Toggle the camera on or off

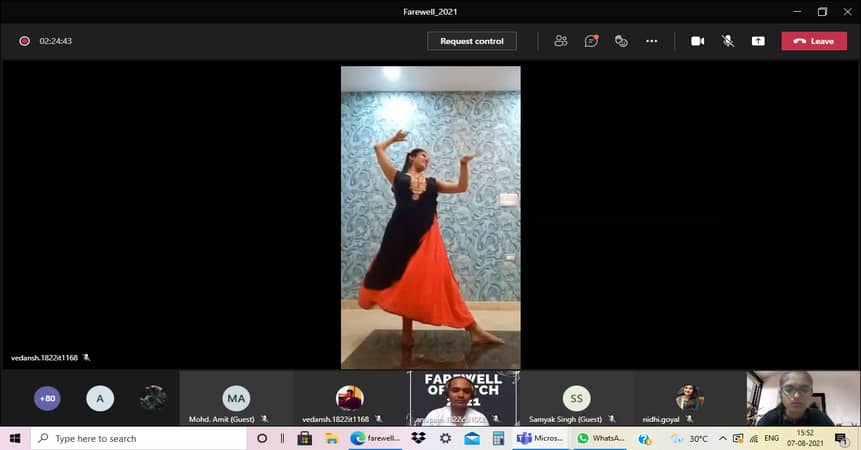point(698,41)
